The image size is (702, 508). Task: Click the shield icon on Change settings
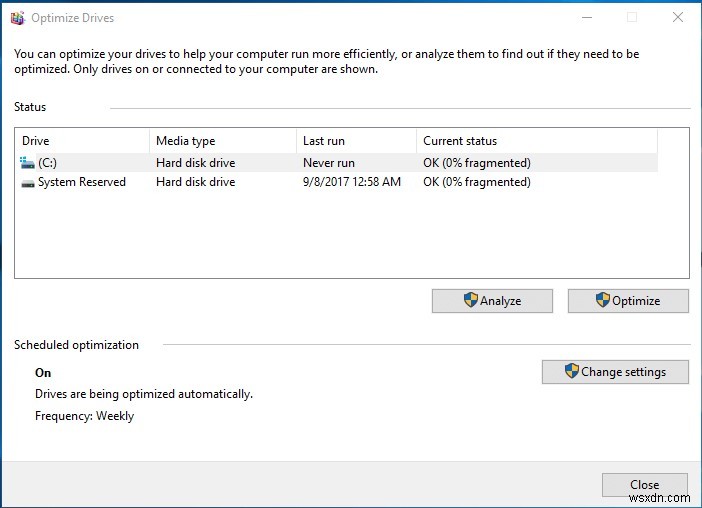pos(572,371)
